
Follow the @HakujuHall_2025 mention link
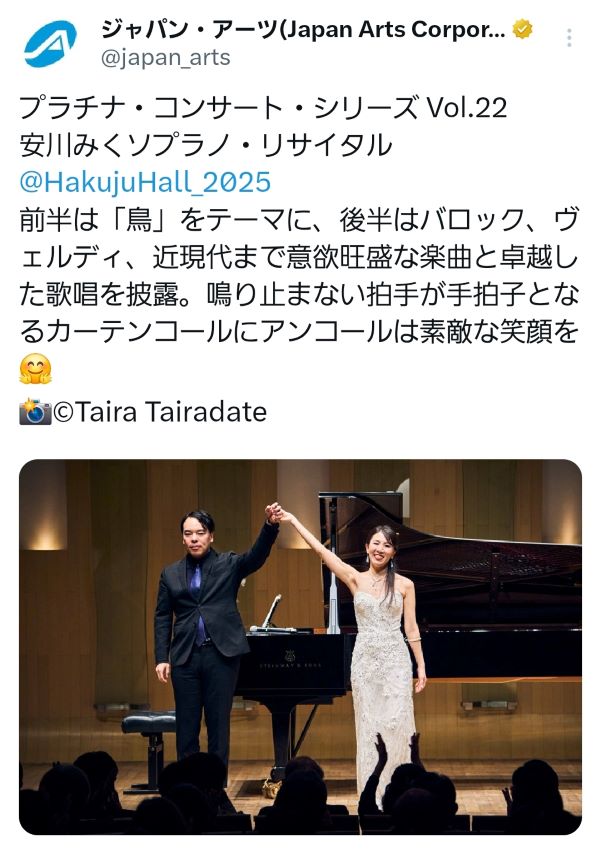tap(145, 181)
